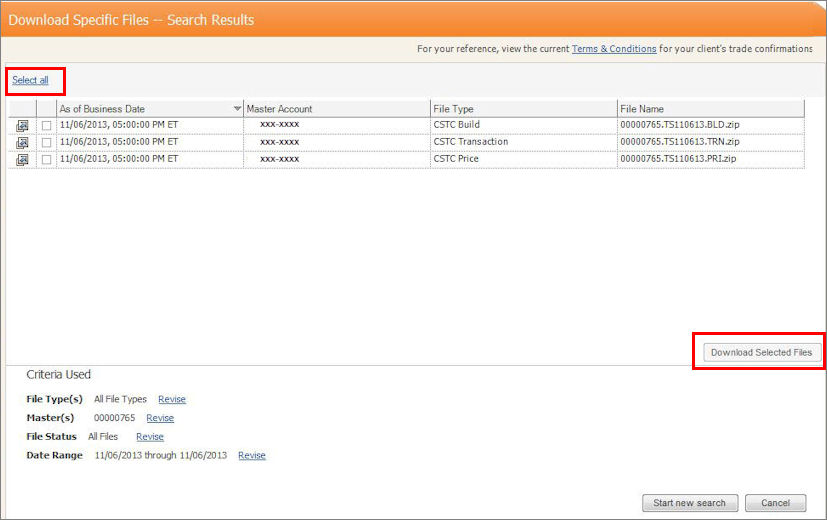Click the details icon for CSTC Price row

[x=22, y=159]
